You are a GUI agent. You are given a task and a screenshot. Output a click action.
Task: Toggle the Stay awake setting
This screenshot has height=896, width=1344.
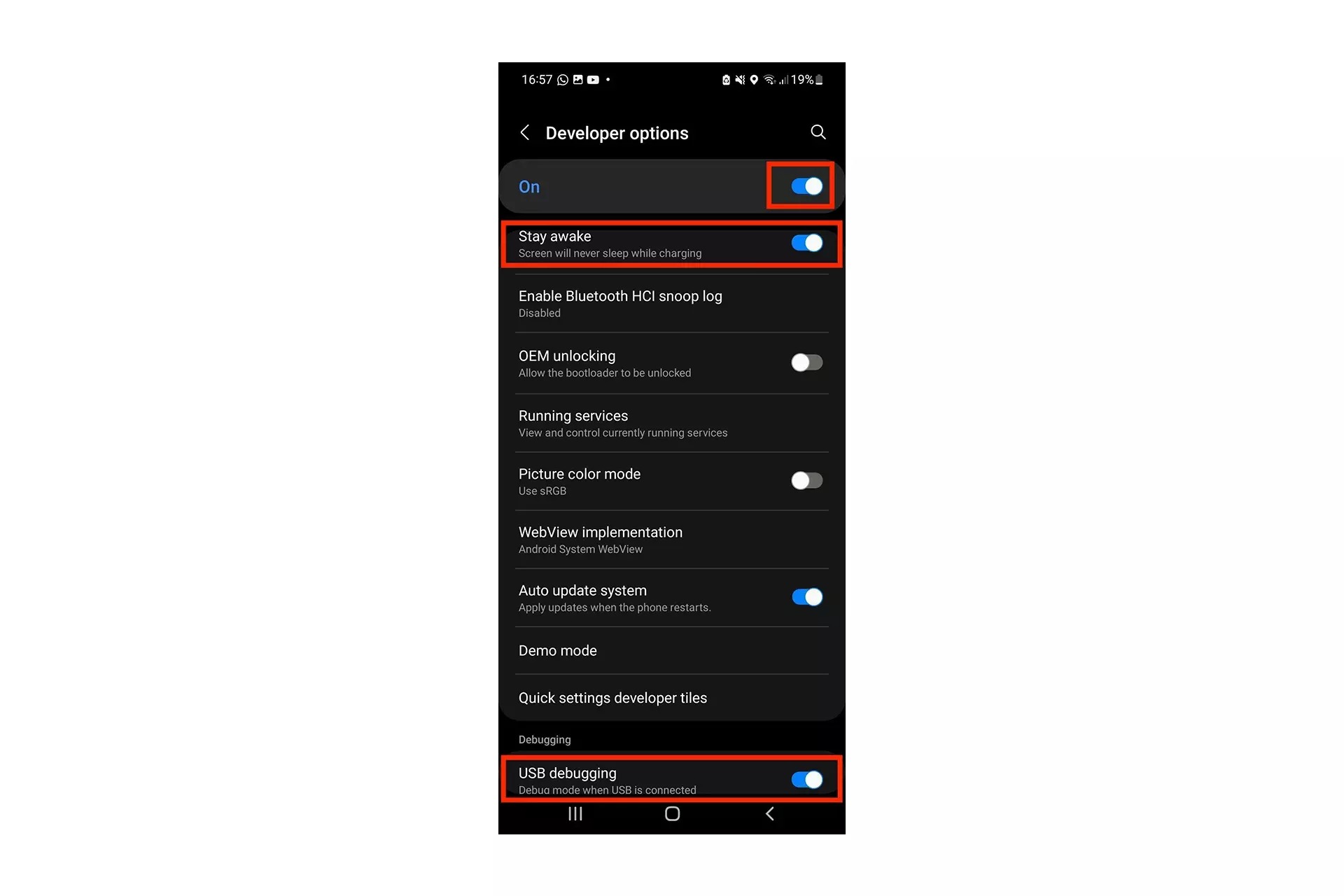(806, 243)
